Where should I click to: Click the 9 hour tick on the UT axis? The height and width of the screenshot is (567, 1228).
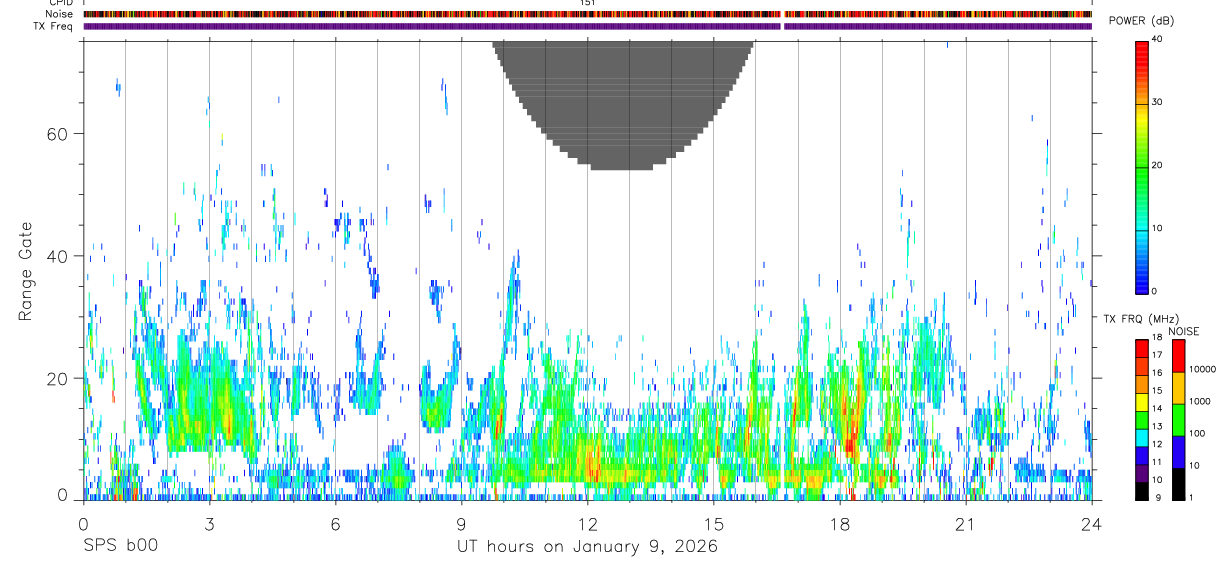(x=461, y=523)
